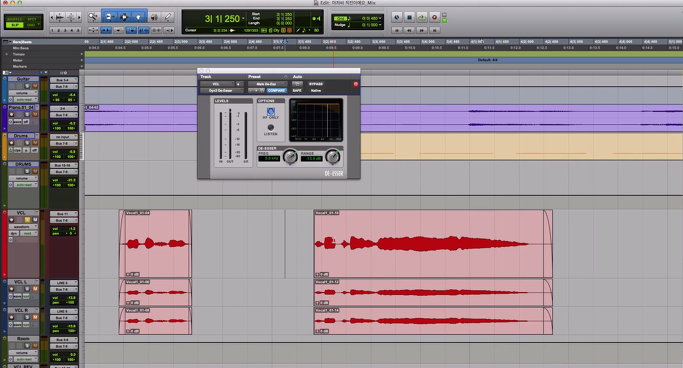Select the Zoomer tool
Image resolution: width=683 pixels, height=368 pixels.
[x=93, y=17]
